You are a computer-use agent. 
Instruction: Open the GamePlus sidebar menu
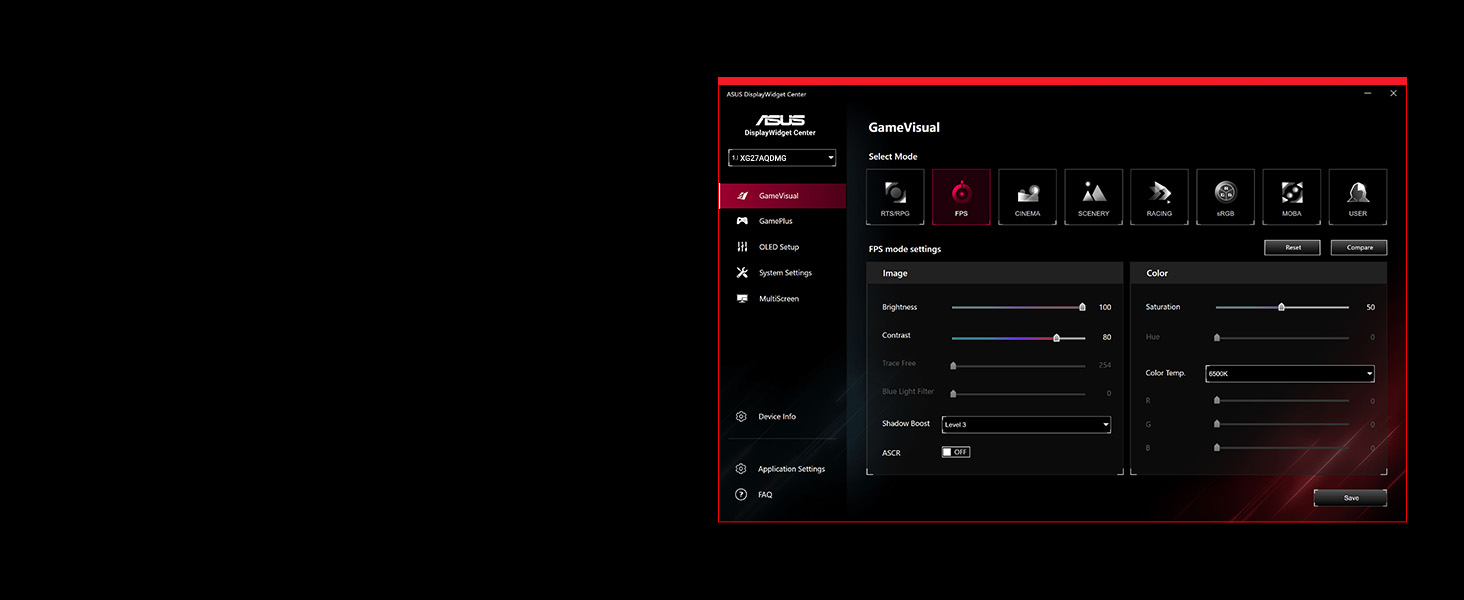coord(775,221)
